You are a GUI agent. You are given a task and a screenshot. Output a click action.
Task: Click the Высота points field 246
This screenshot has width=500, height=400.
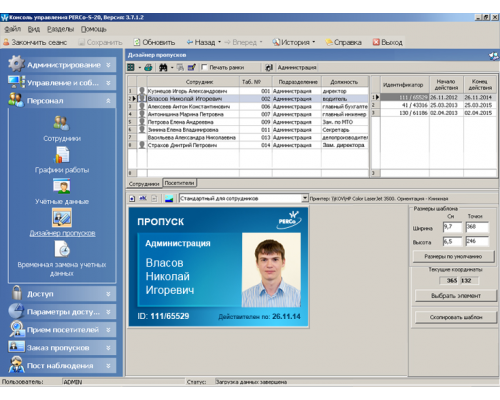(x=477, y=241)
